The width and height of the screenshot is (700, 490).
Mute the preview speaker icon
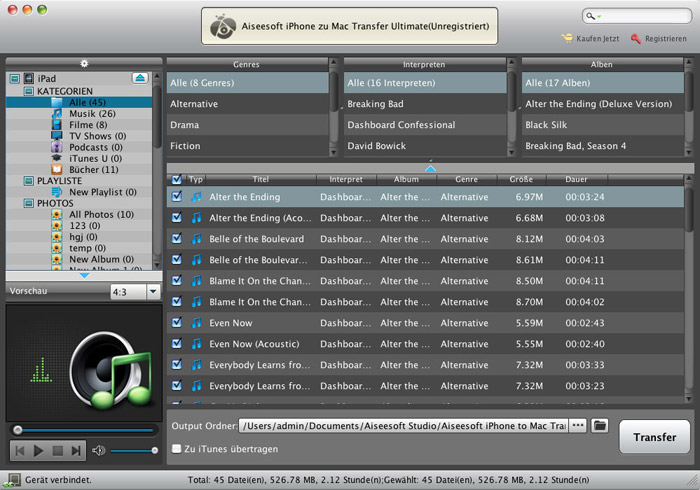(x=98, y=451)
